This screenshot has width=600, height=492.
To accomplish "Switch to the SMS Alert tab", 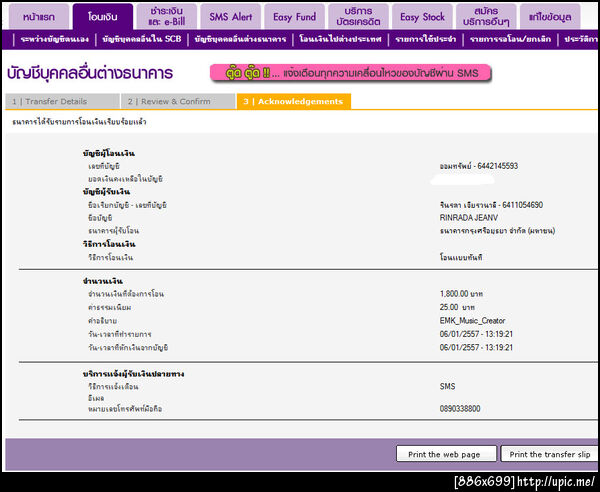I will (x=230, y=17).
